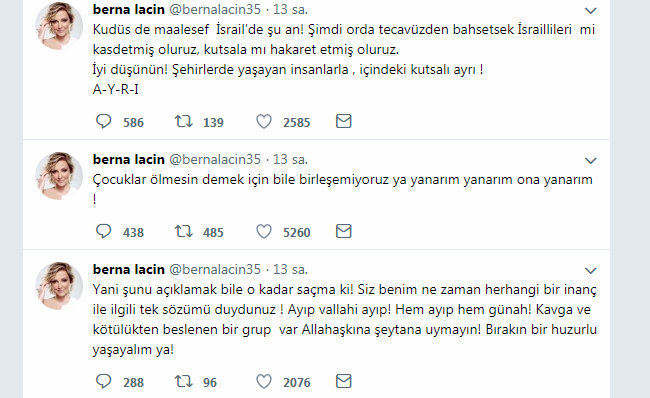Viewport: 650px width, 398px height.
Task: Reply to the tweet with 288 replies
Action: [x=103, y=381]
